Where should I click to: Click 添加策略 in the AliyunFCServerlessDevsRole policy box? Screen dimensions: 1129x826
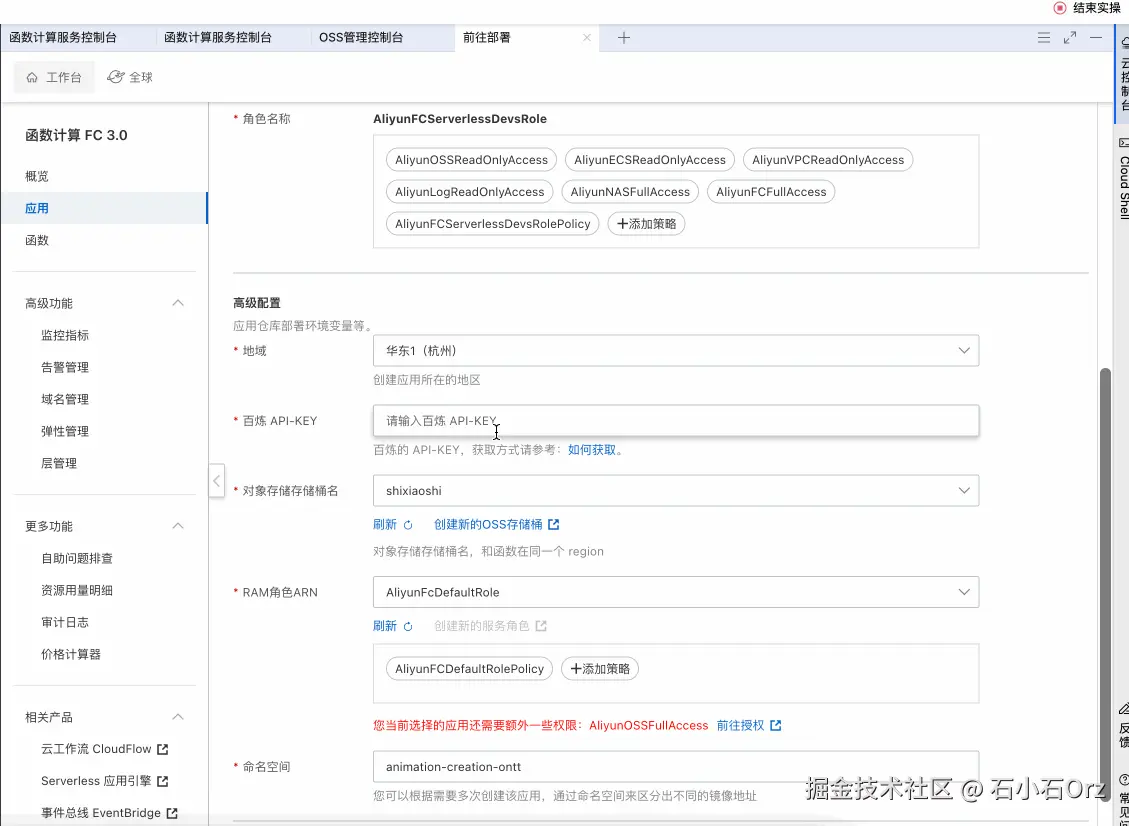647,224
